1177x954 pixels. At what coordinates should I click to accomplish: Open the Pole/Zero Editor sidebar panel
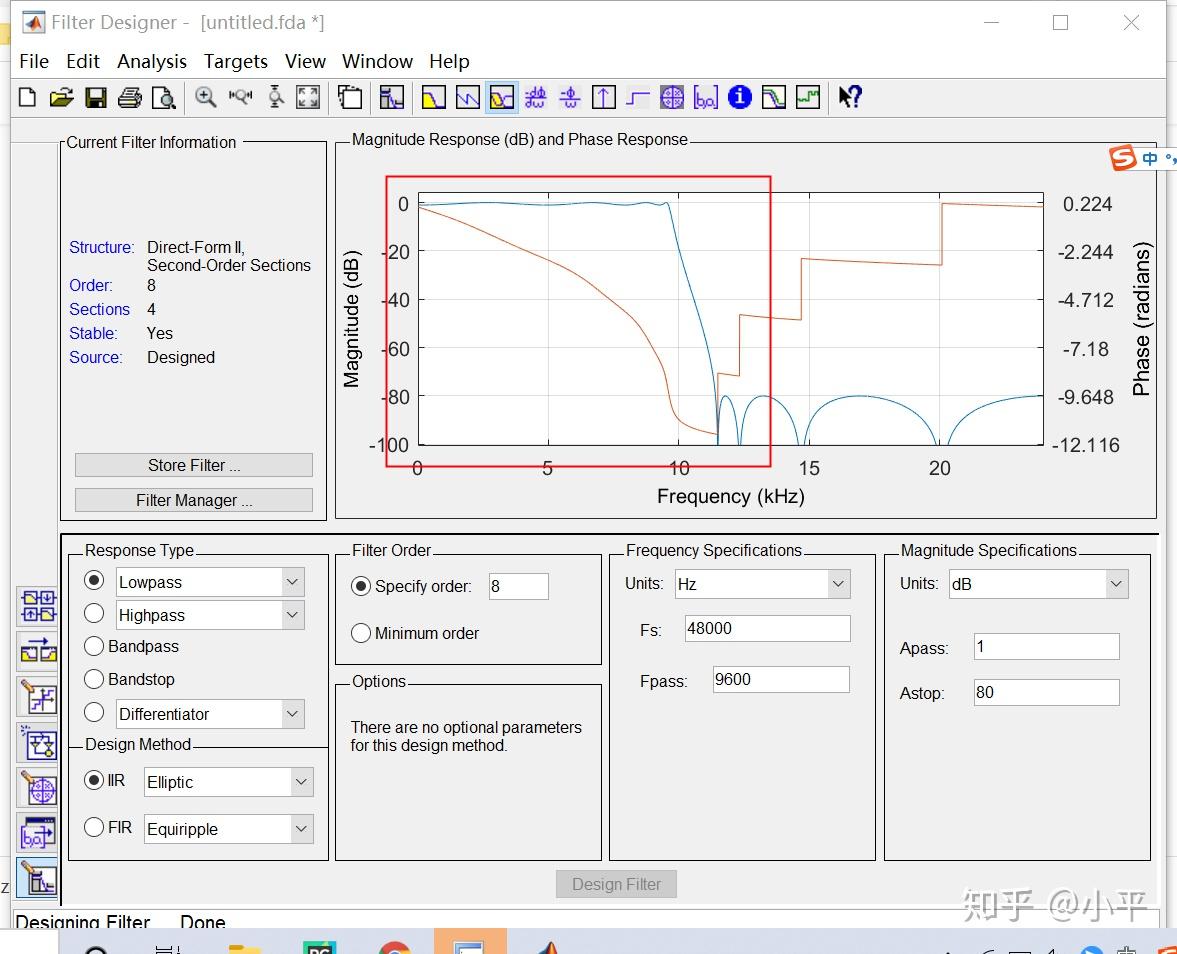39,790
